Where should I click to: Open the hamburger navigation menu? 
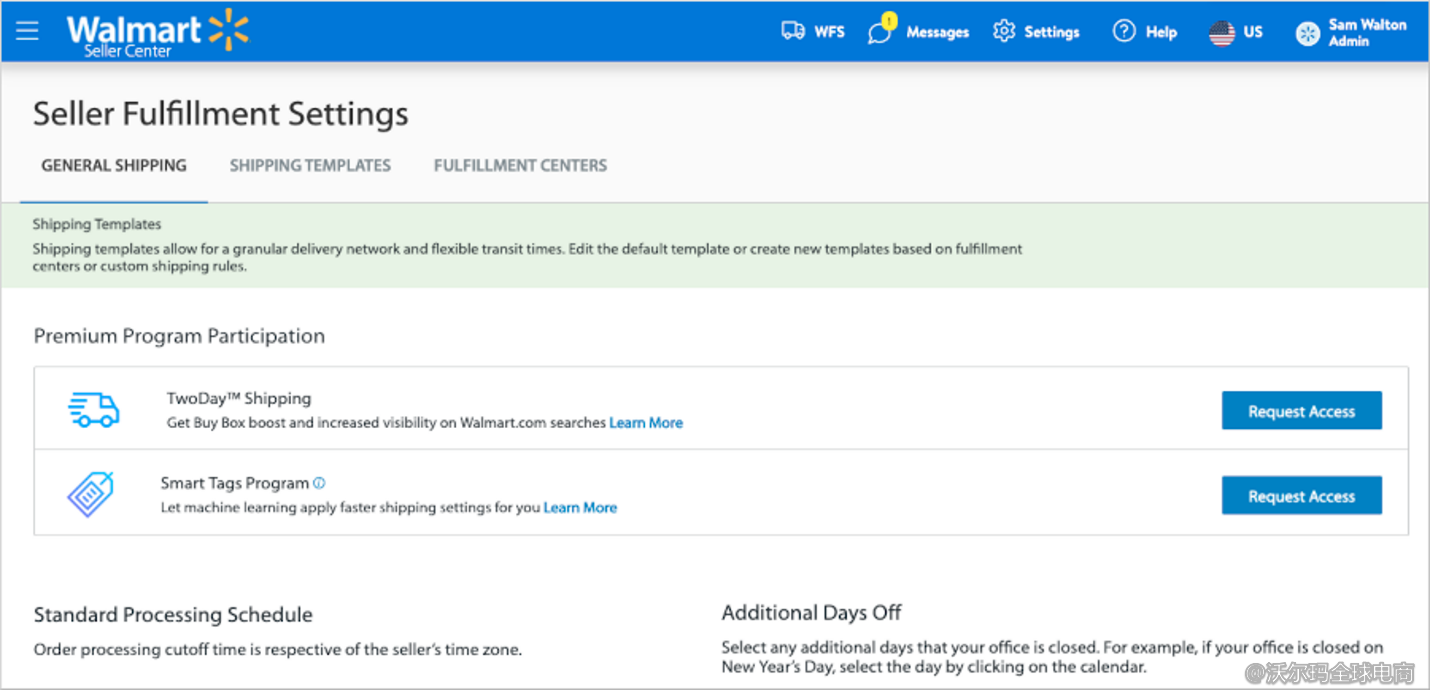pyautogui.click(x=27, y=31)
